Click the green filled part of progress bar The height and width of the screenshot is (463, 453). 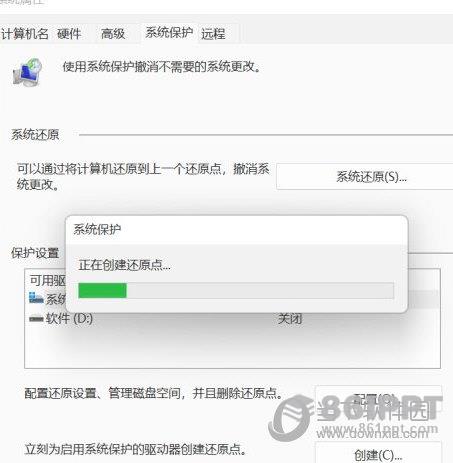click(x=102, y=290)
